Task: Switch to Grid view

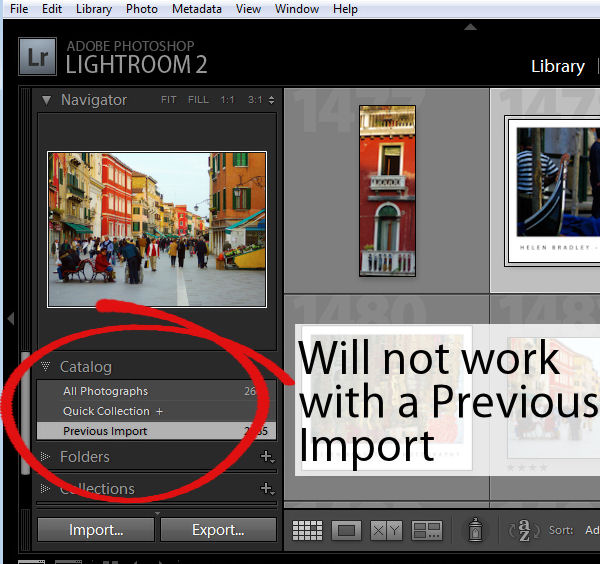Action: (307, 530)
